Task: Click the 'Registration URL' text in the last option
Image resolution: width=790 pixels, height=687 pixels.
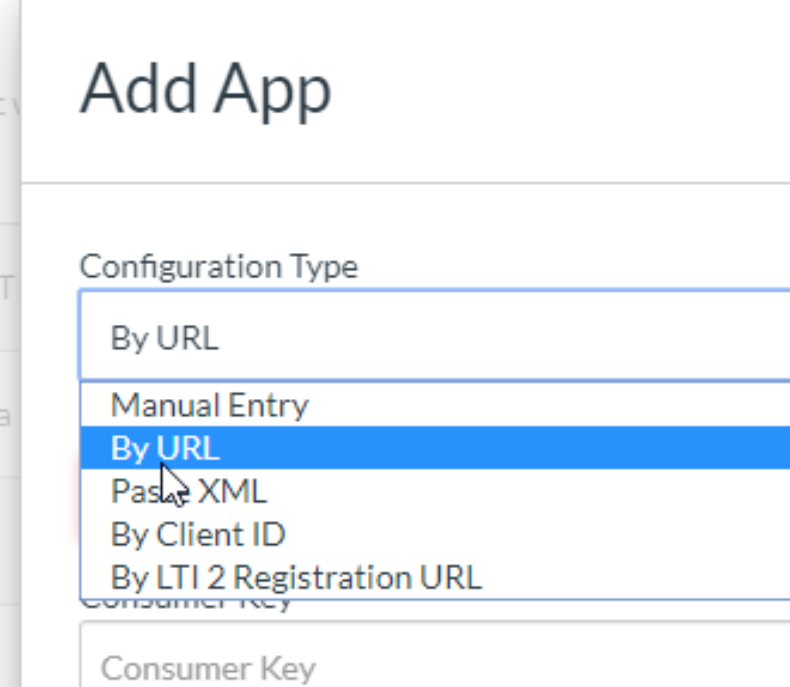Action: (357, 578)
